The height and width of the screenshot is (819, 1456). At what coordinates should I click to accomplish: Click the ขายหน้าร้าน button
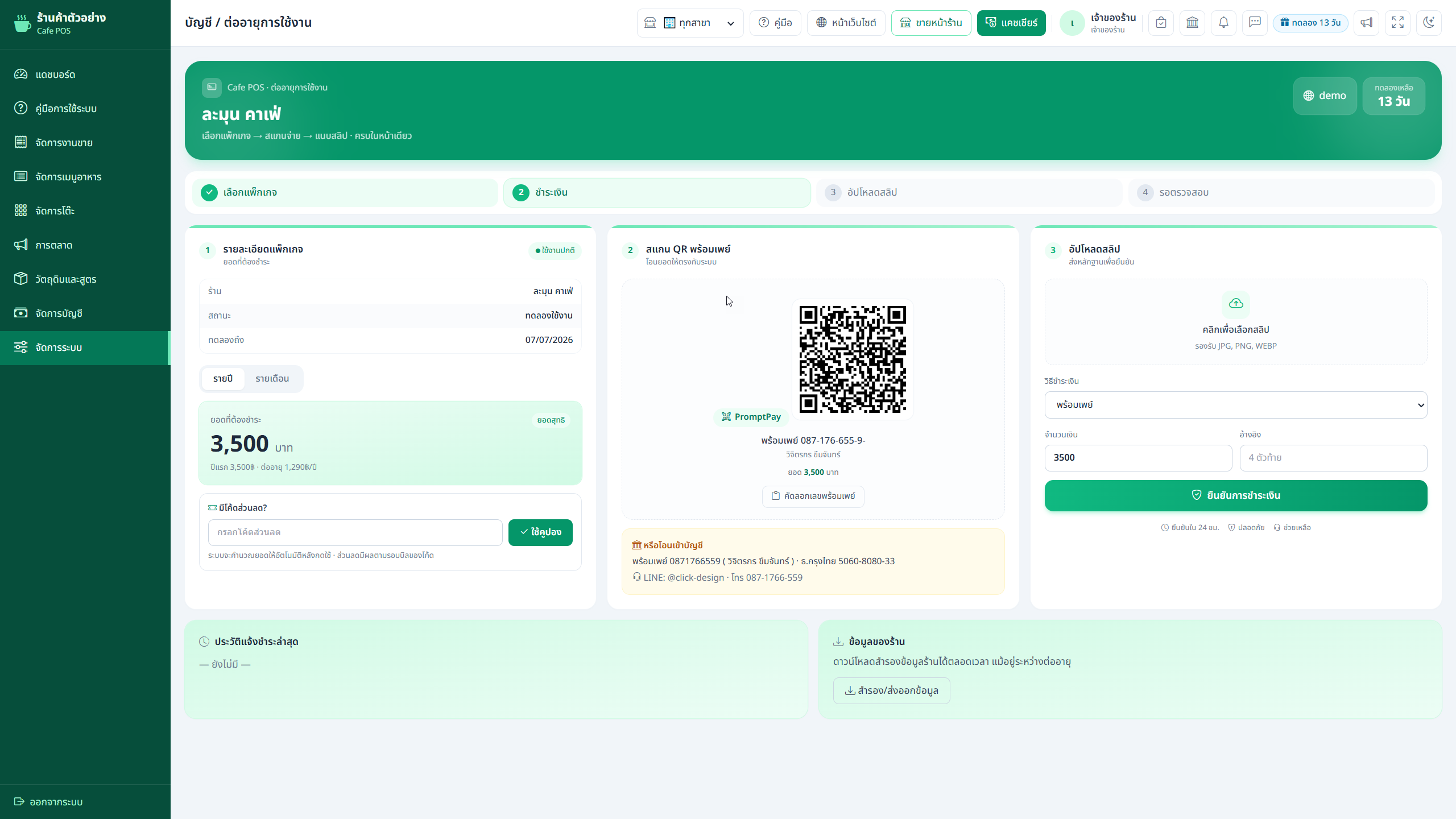(931, 23)
